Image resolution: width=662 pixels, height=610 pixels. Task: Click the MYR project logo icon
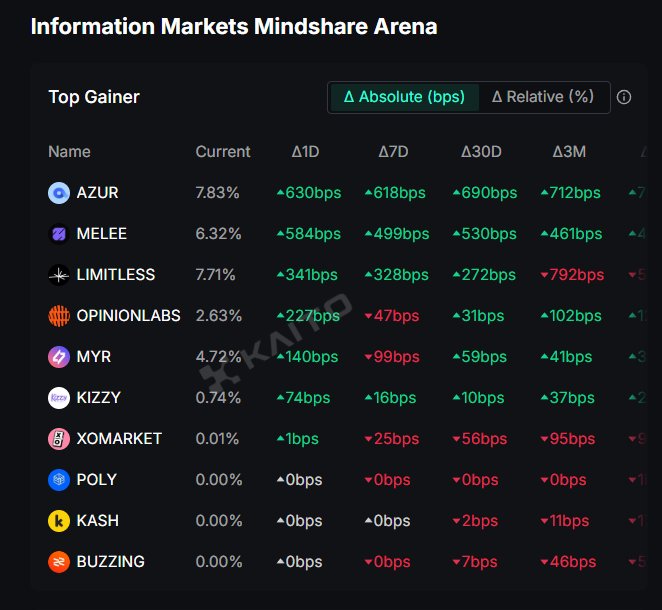(58, 357)
